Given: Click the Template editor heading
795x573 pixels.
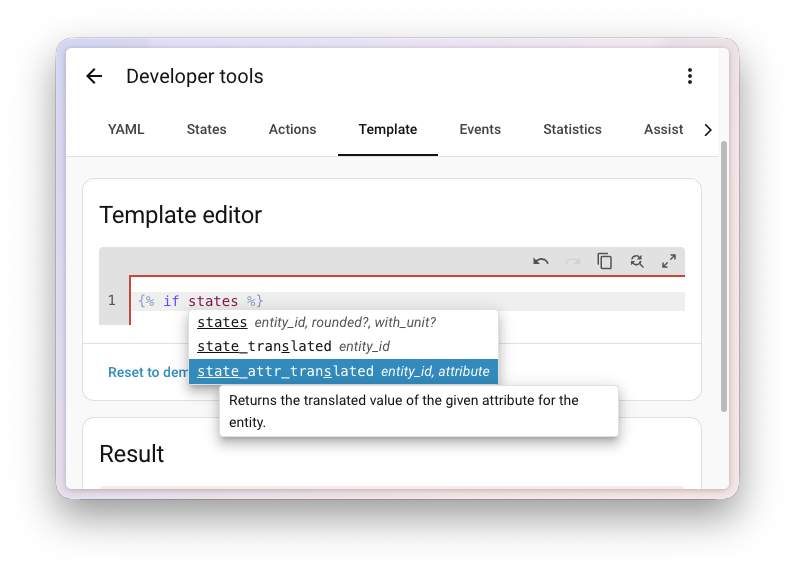Looking at the screenshot, I should 180,215.
